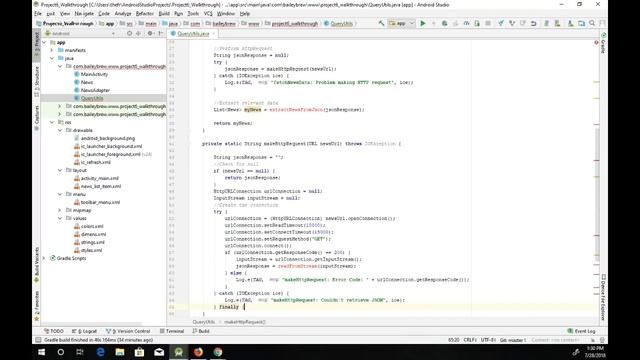Toggle the Structure tool window side tab
Viewport: 640px width, 360px height.
point(37,81)
